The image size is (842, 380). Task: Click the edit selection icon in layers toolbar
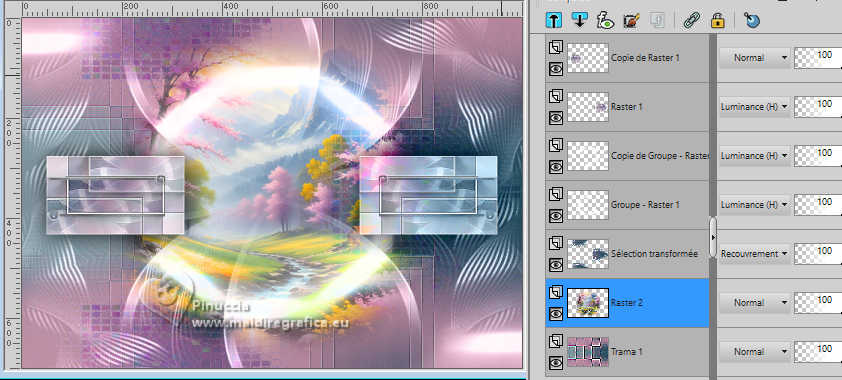631,21
